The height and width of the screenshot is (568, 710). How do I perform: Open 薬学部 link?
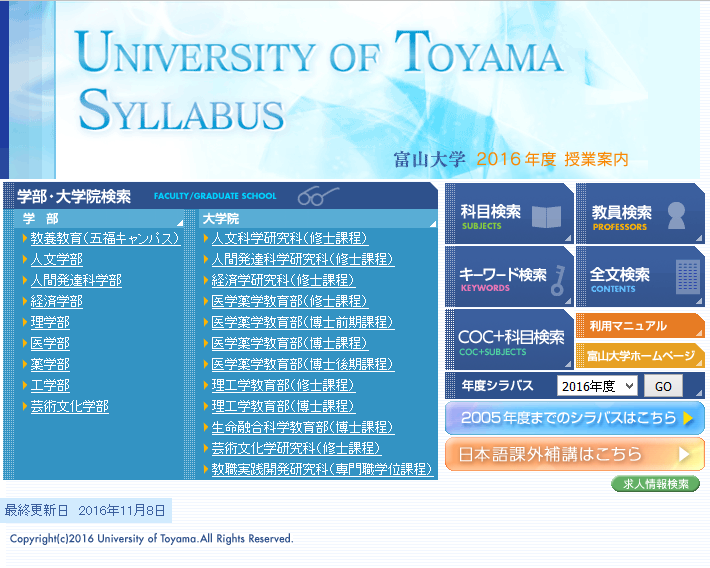pyautogui.click(x=50, y=364)
